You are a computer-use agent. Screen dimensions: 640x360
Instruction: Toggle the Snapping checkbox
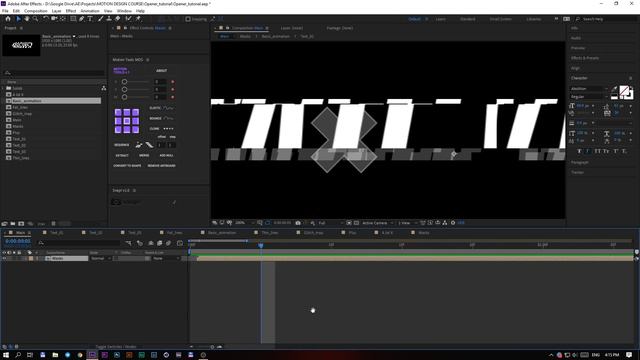click(x=188, y=19)
